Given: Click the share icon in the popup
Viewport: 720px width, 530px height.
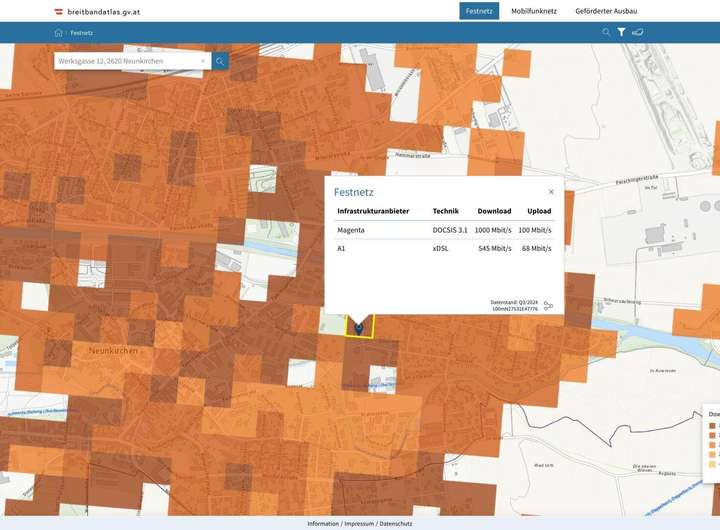Looking at the screenshot, I should pos(548,305).
